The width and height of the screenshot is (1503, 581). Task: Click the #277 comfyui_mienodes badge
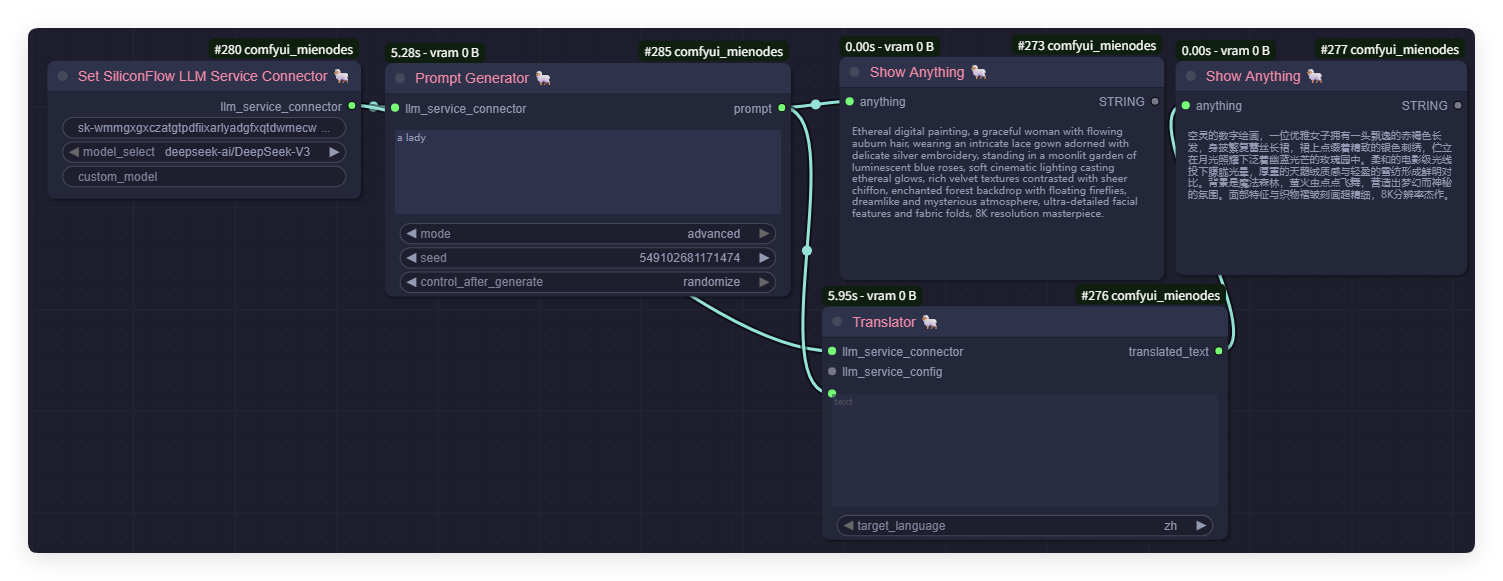point(1390,49)
